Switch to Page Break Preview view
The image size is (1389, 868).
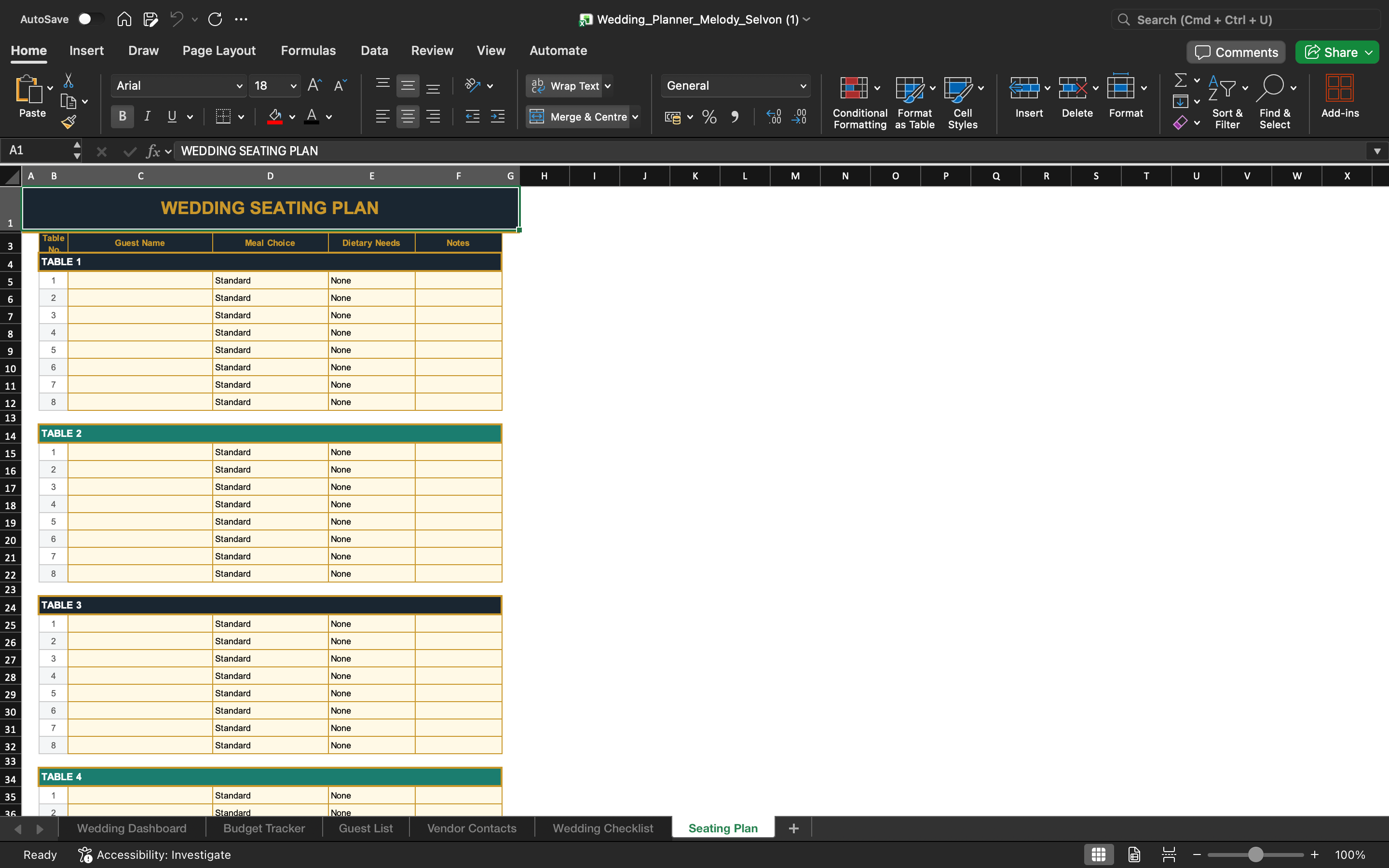[1169, 854]
